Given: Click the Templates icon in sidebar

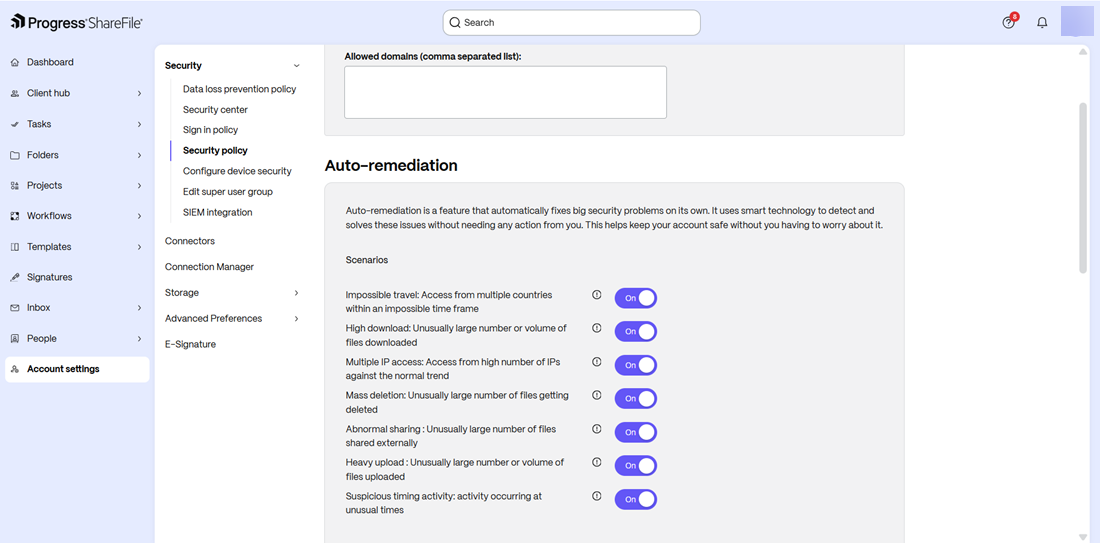Looking at the screenshot, I should tap(15, 247).
